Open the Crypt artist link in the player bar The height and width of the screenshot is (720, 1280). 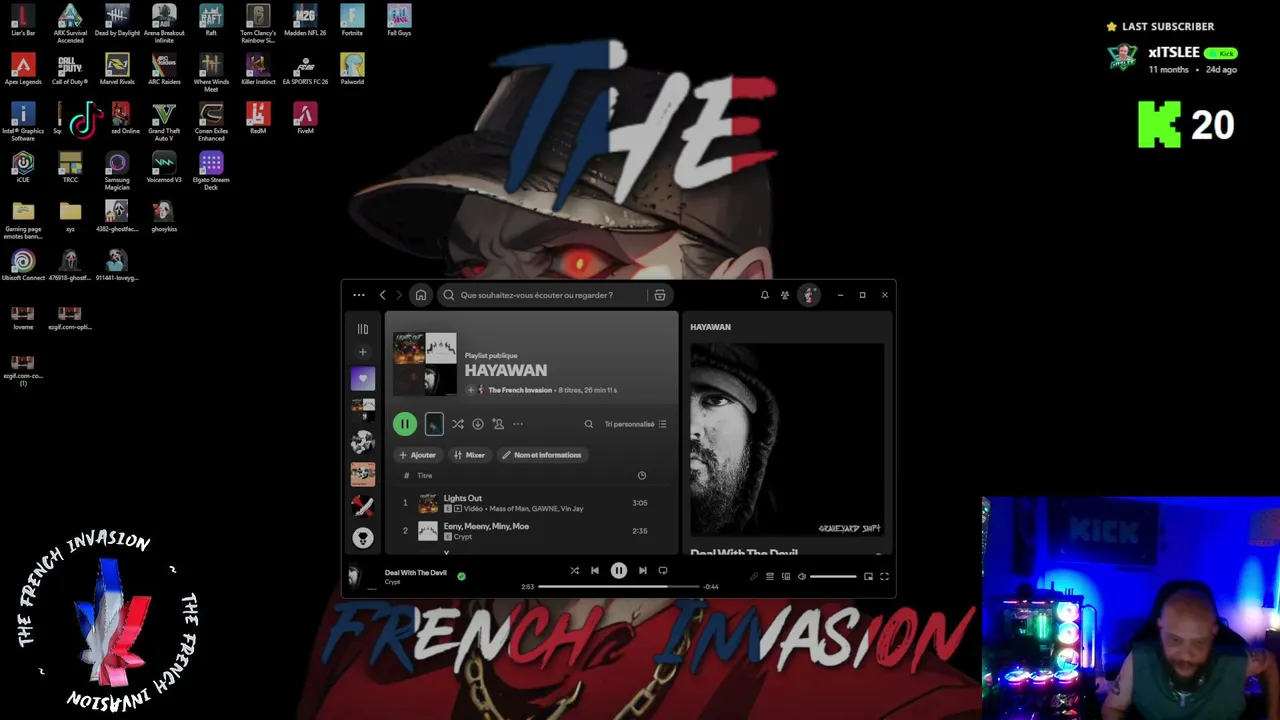(x=392, y=582)
